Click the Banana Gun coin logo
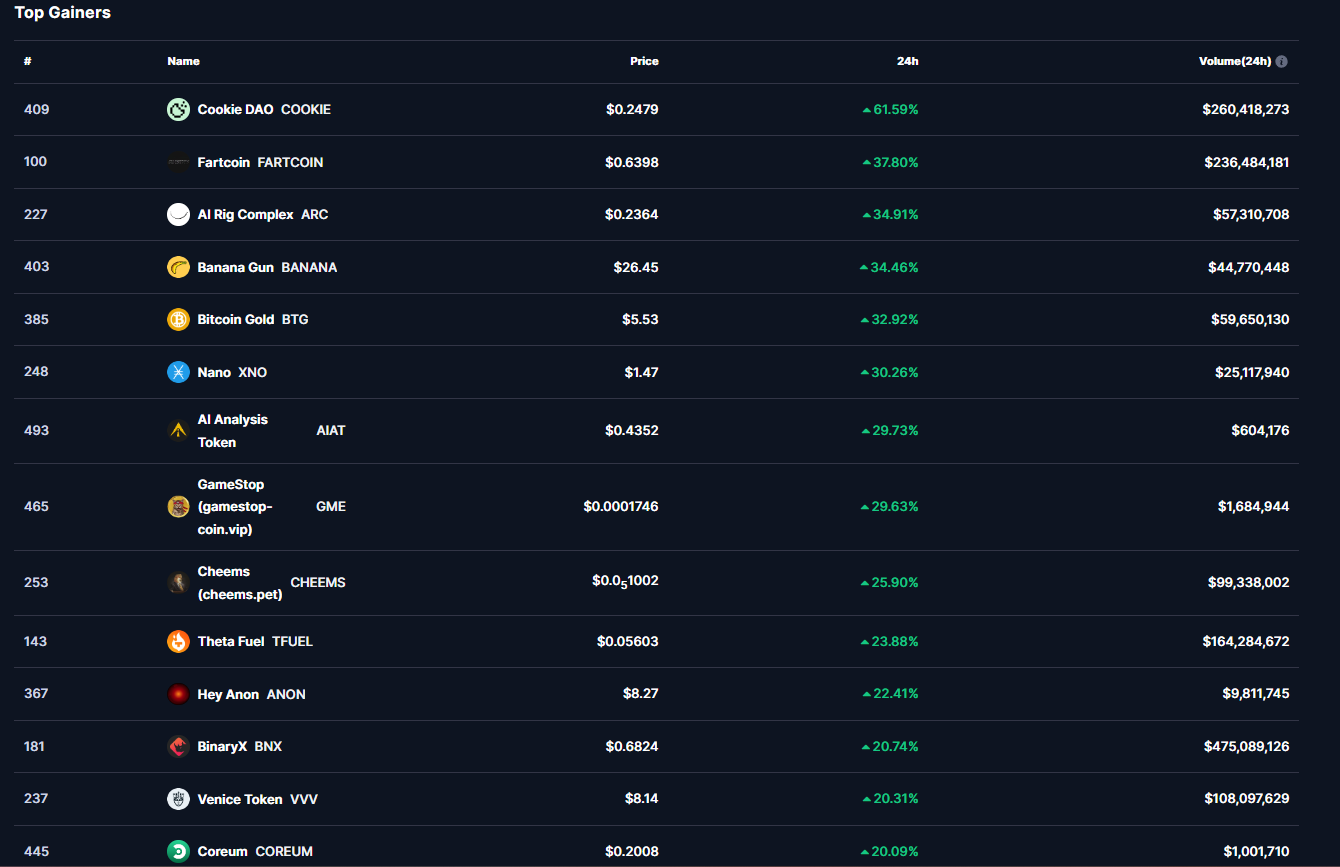The width and height of the screenshot is (1340, 867). coord(178,267)
